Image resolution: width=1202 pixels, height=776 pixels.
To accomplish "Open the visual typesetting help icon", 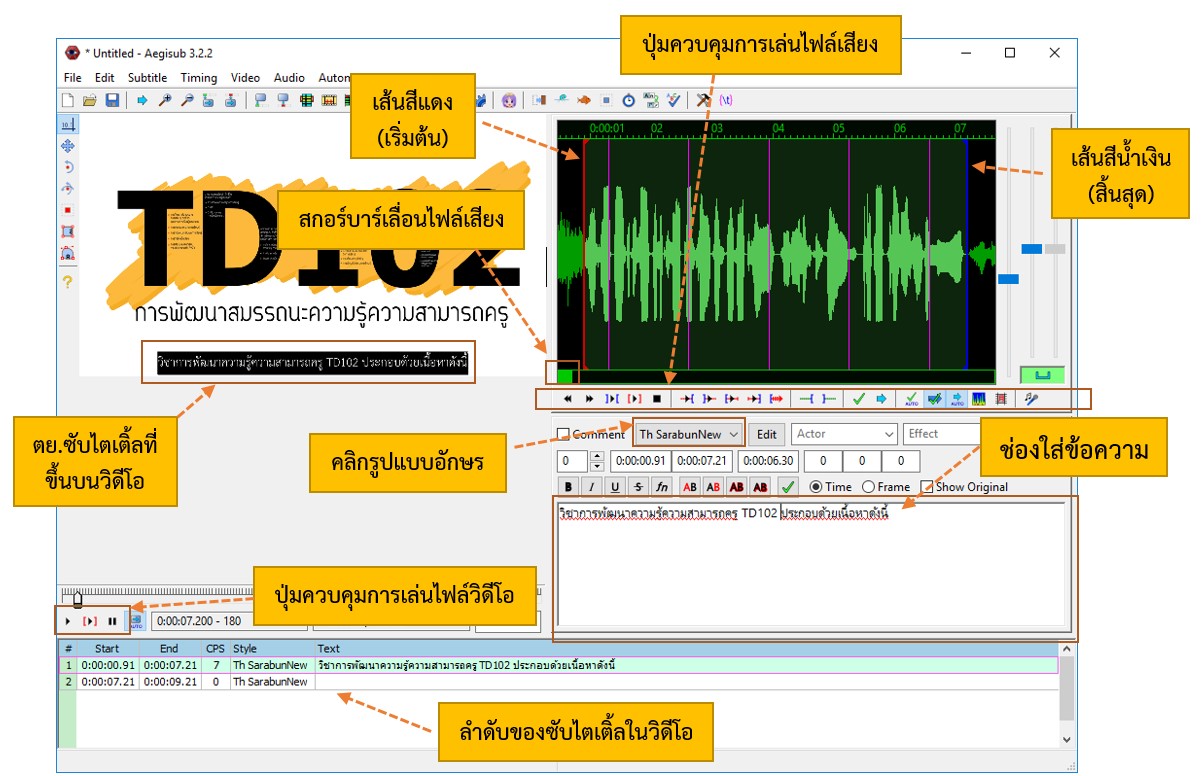I will (x=68, y=282).
